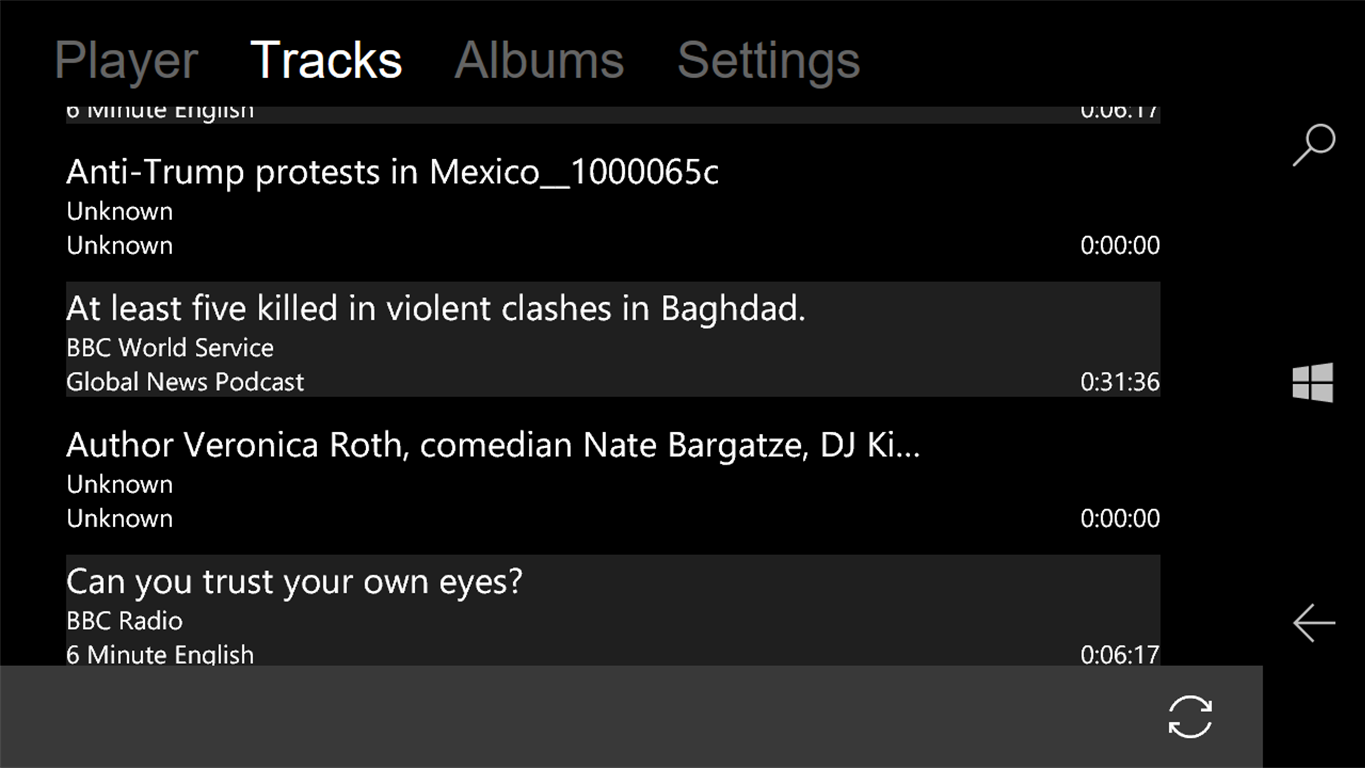The height and width of the screenshot is (768, 1365).
Task: Switch to the Player tab
Action: click(126, 60)
